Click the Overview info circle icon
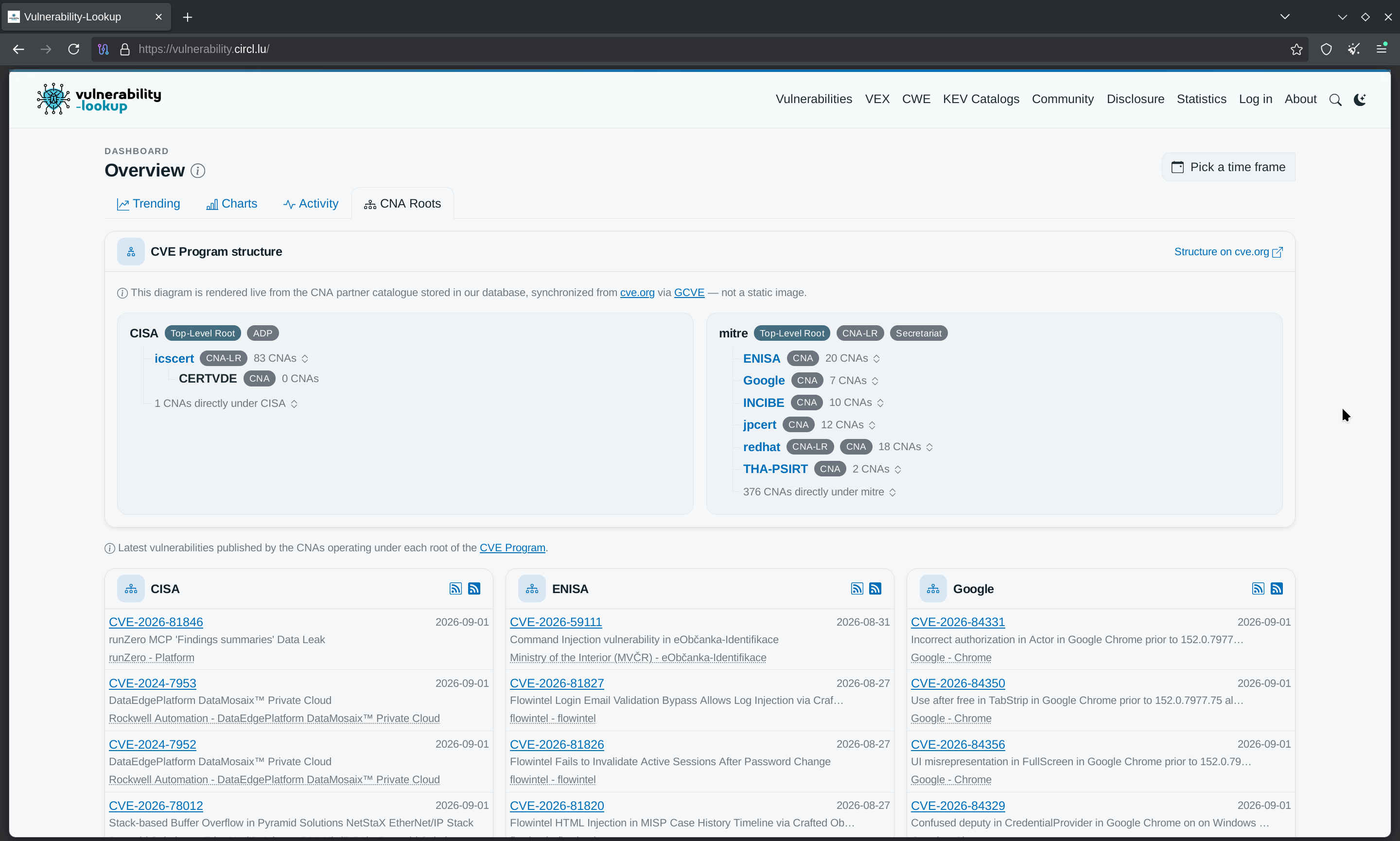Viewport: 1400px width, 841px height. pyautogui.click(x=198, y=171)
